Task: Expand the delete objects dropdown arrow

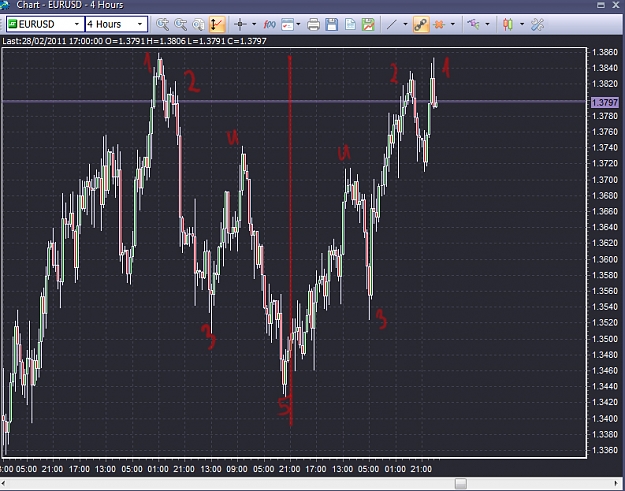Action: click(x=452, y=24)
